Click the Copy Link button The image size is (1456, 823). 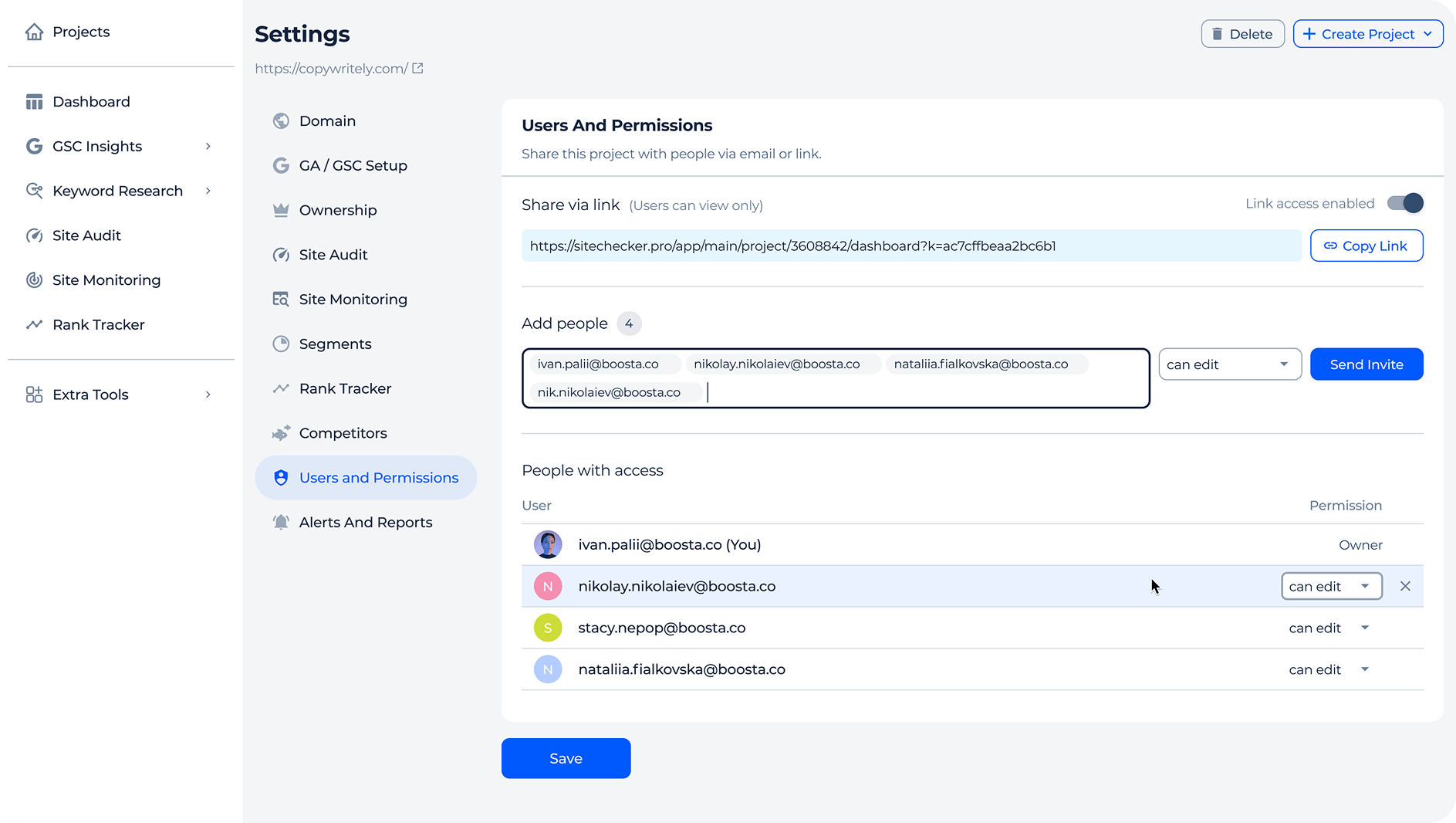coord(1366,246)
